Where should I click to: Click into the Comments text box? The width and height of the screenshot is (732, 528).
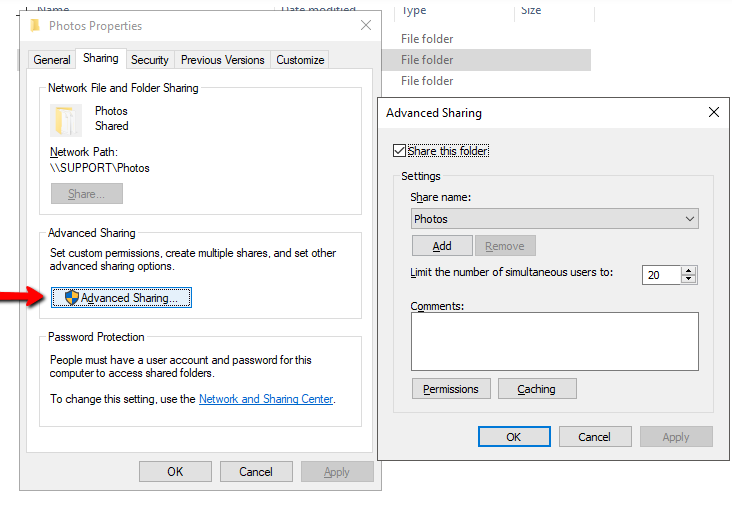click(x=555, y=342)
